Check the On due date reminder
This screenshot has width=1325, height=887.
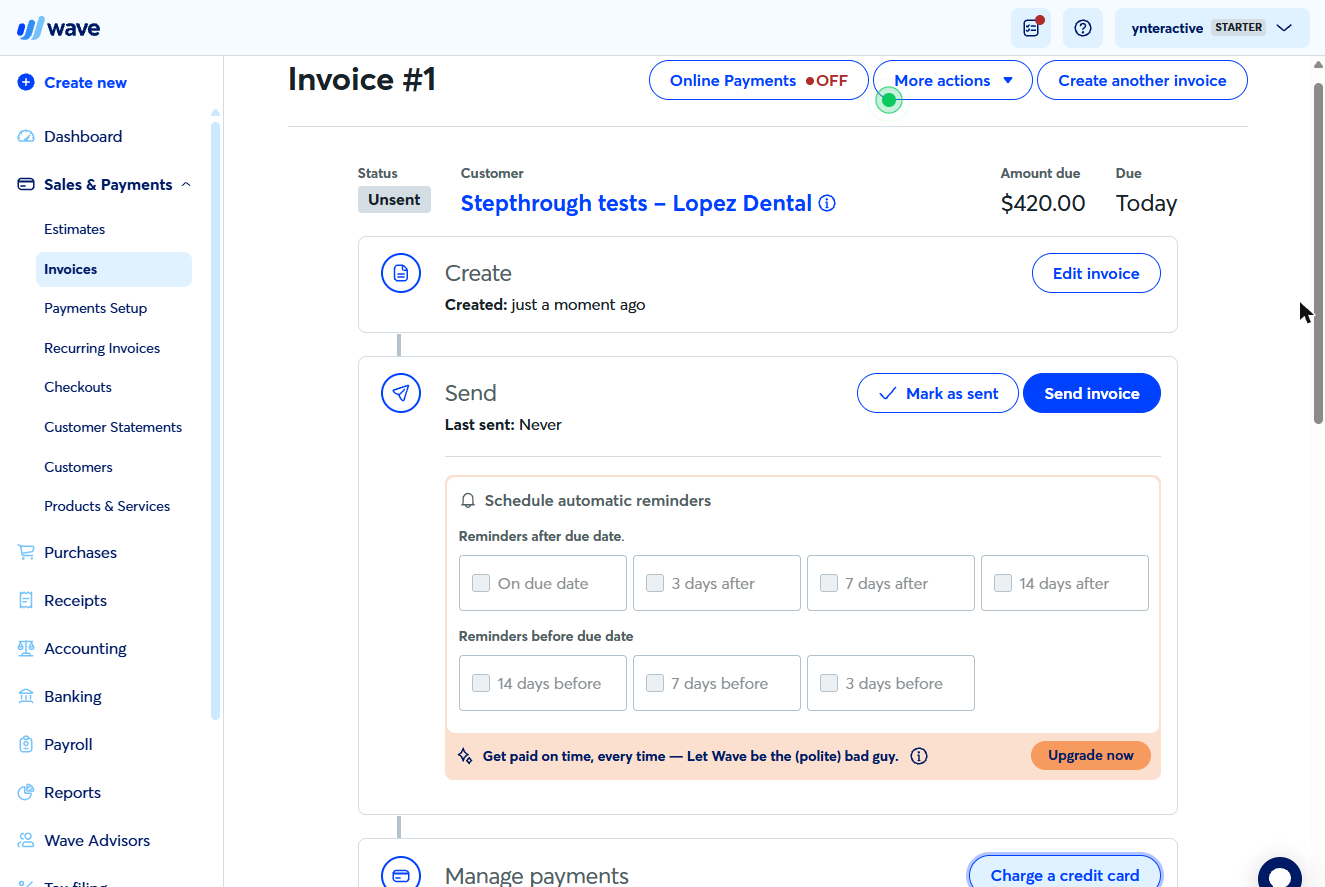tap(481, 583)
